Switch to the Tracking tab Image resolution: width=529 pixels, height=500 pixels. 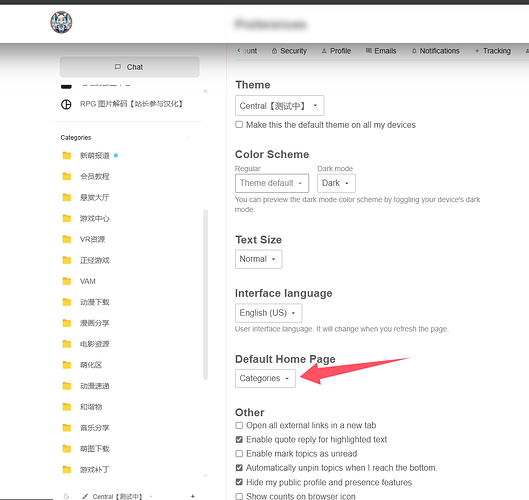point(493,51)
